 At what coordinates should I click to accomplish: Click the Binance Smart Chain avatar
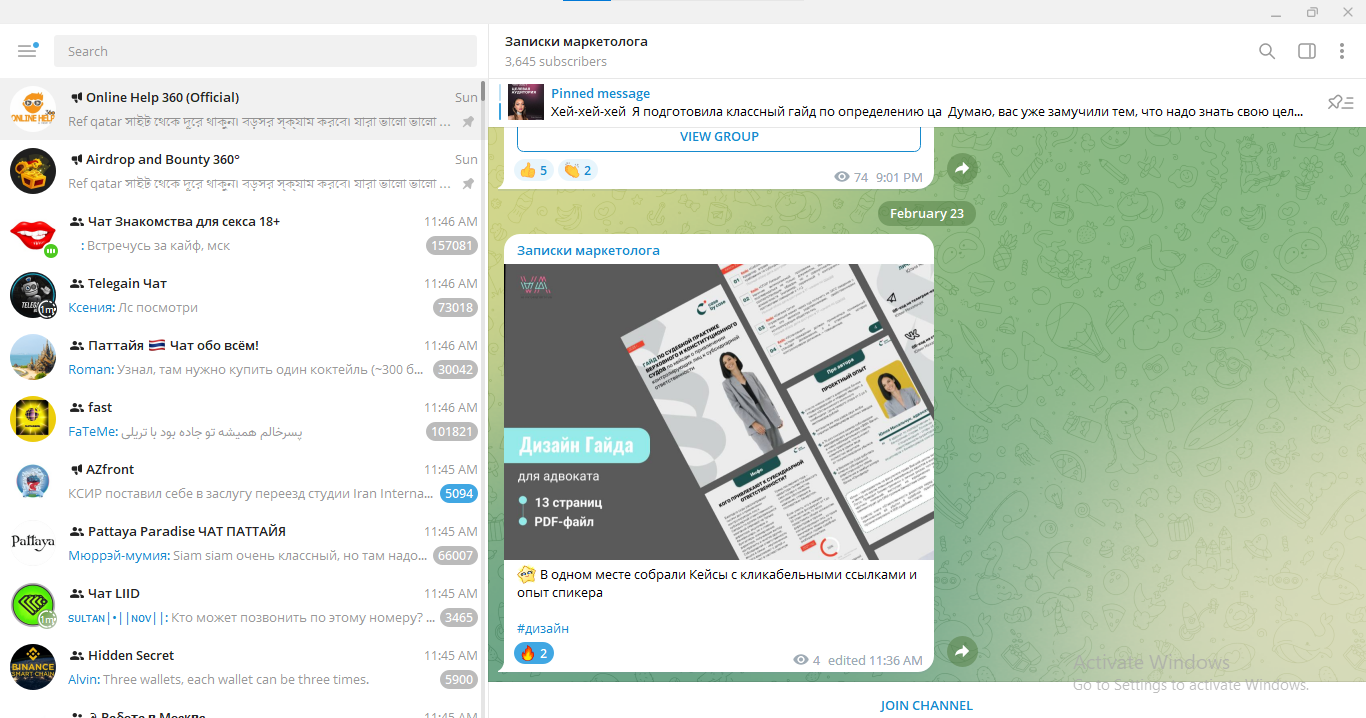pyautogui.click(x=33, y=667)
